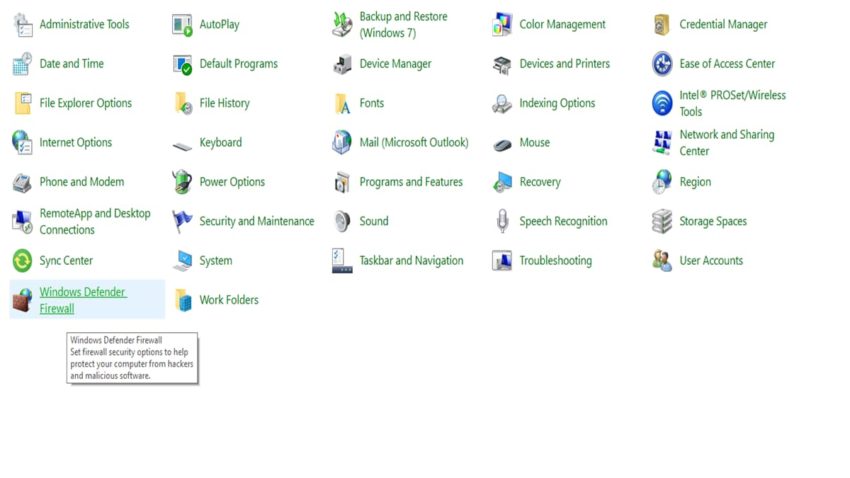Click the Sound speaker icon
The height and width of the screenshot is (478, 850).
click(342, 221)
